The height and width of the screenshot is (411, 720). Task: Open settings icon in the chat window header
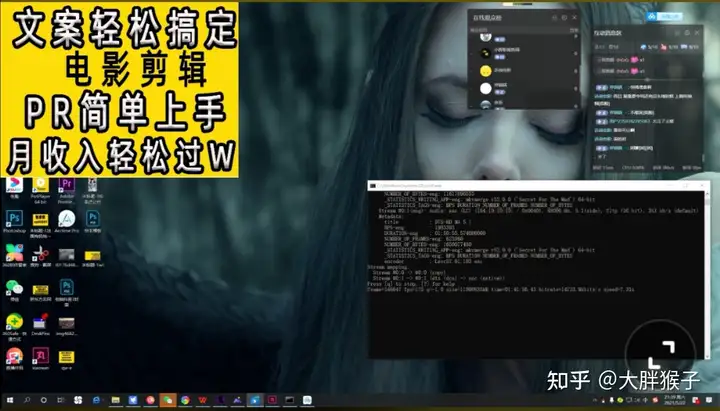click(687, 33)
